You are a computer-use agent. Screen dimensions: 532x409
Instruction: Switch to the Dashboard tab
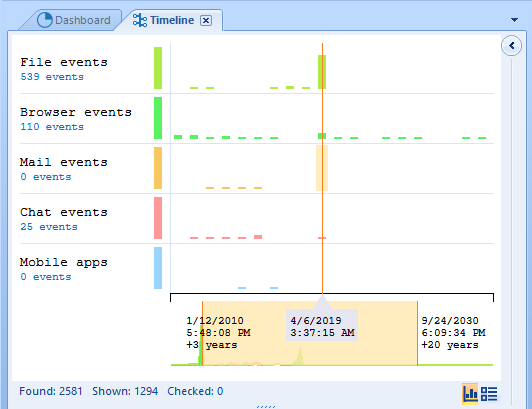74,20
